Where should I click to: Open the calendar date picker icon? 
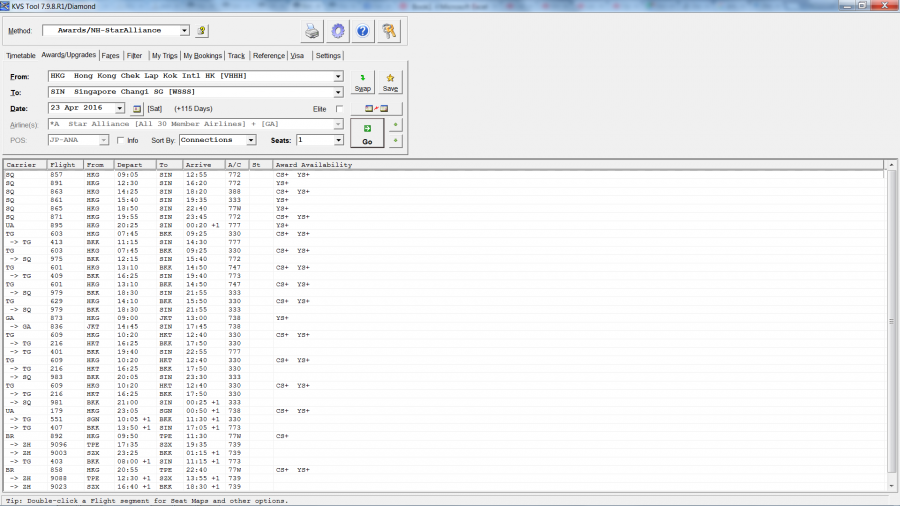(x=137, y=108)
